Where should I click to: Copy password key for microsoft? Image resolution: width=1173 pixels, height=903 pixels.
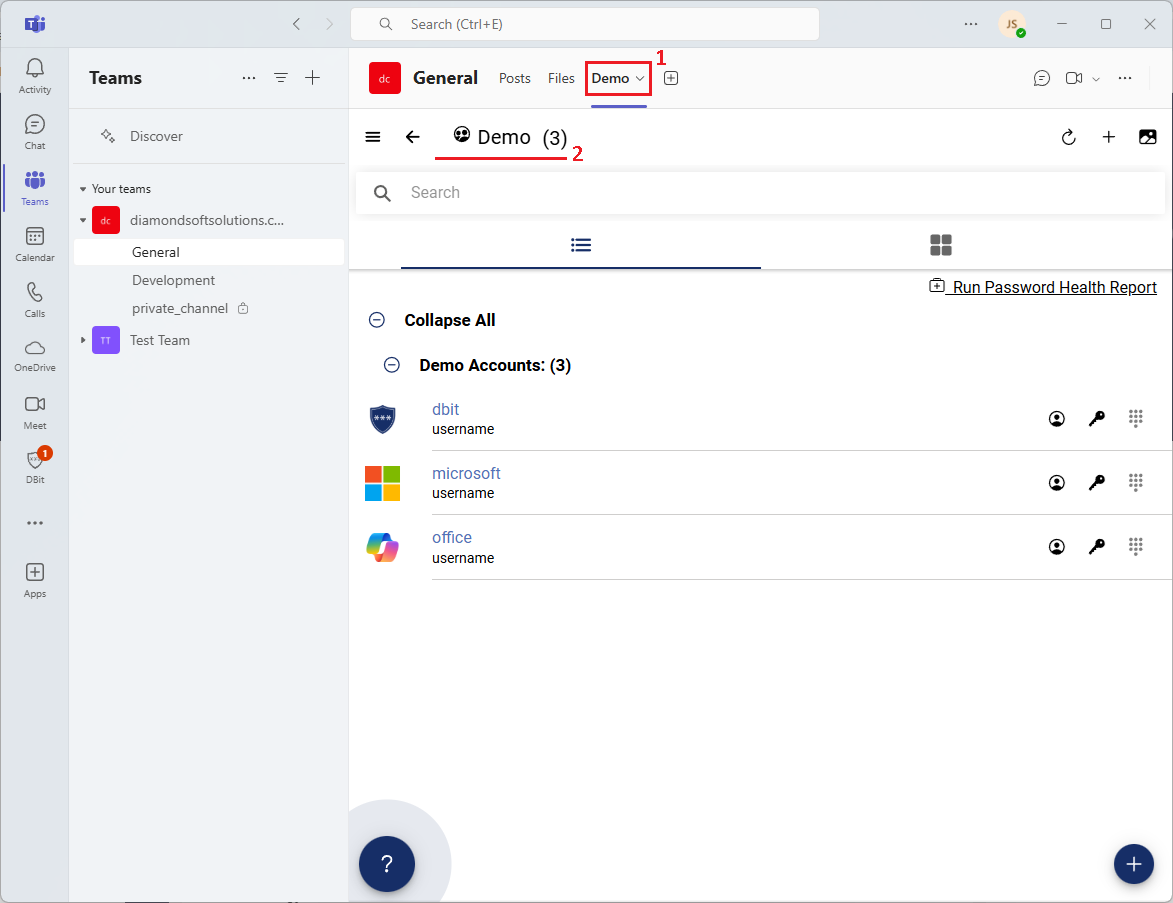pos(1096,483)
